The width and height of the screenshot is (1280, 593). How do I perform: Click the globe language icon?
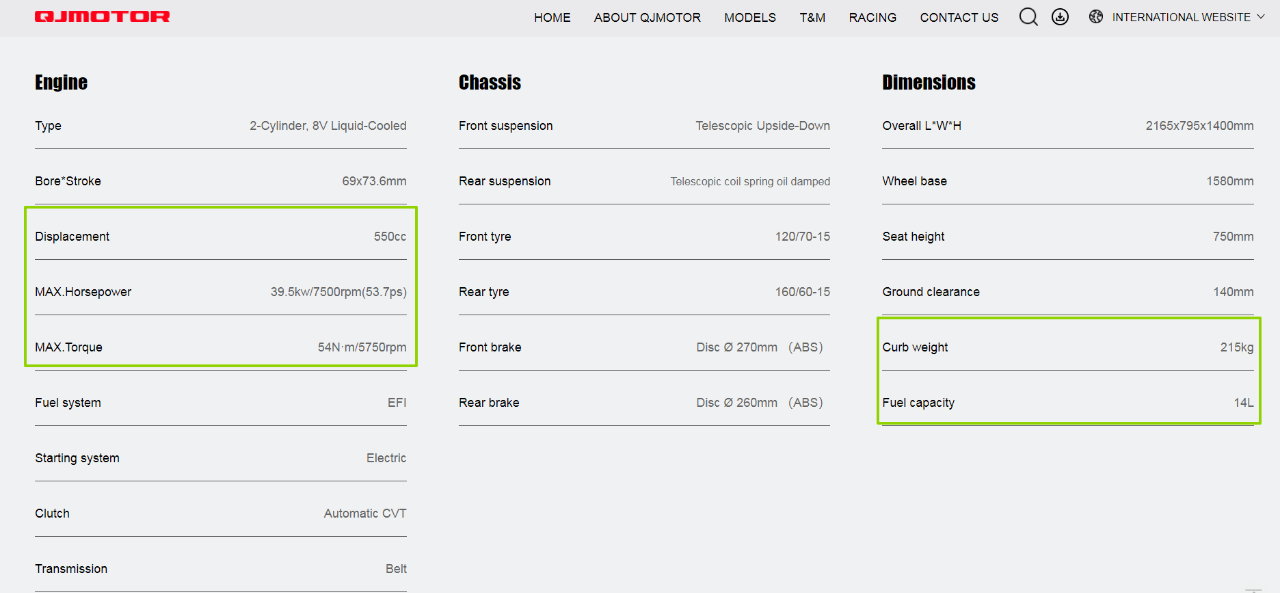pos(1096,17)
